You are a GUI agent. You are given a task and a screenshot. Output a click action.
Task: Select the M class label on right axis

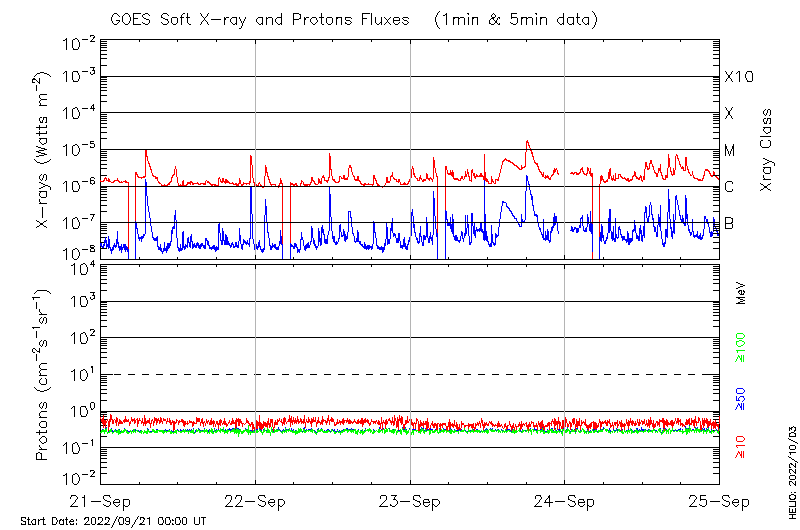pyautogui.click(x=730, y=151)
